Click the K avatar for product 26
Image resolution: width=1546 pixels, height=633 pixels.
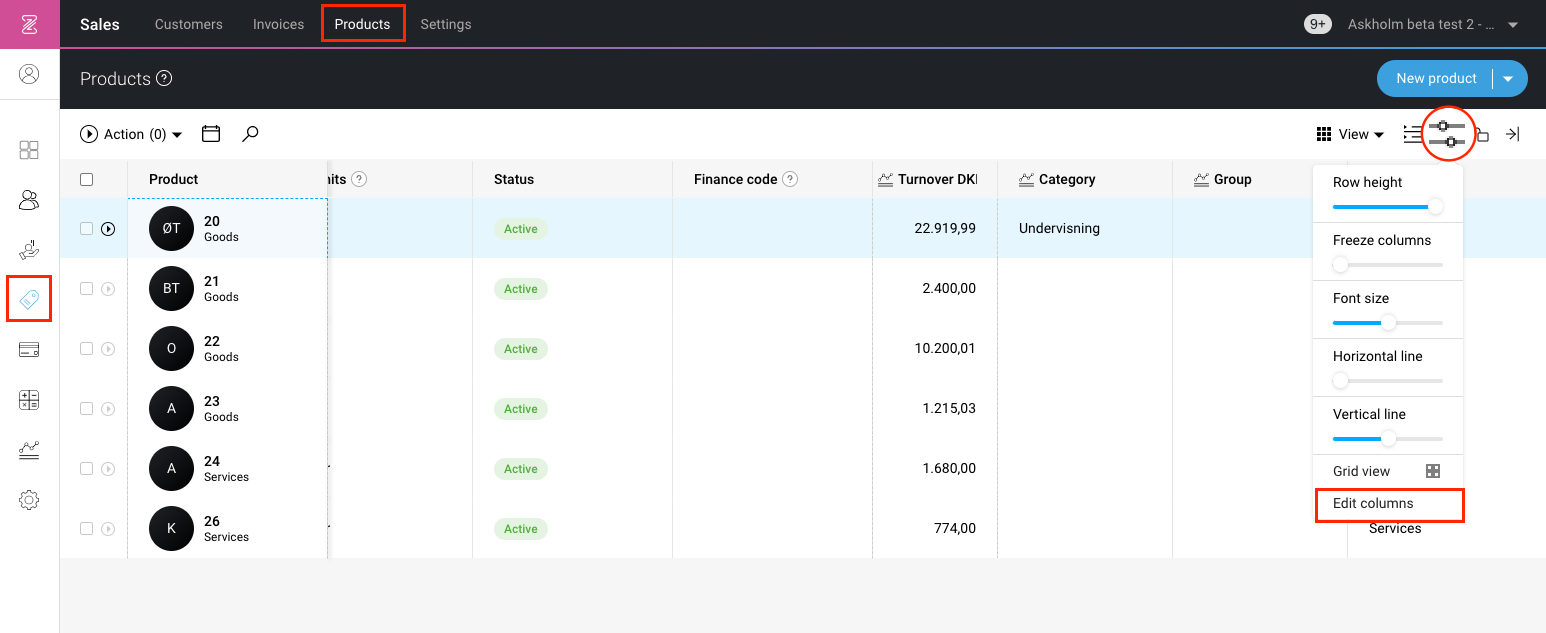pos(171,528)
